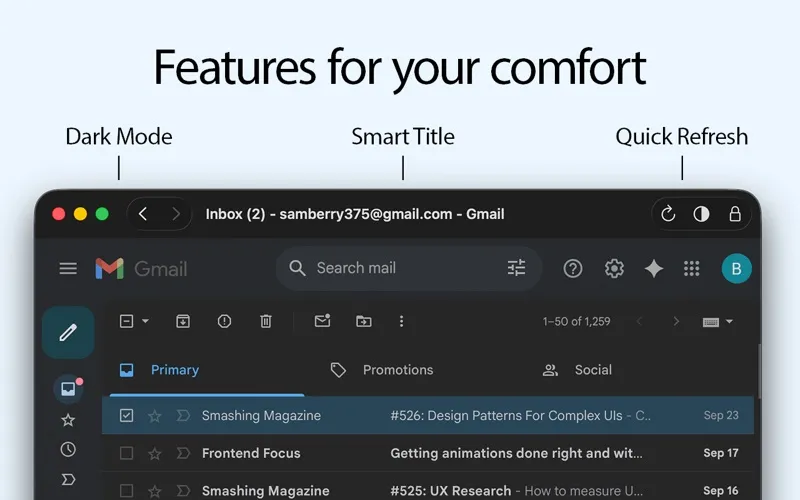
Task: Switch to the Primary tab
Action: pyautogui.click(x=207, y=370)
